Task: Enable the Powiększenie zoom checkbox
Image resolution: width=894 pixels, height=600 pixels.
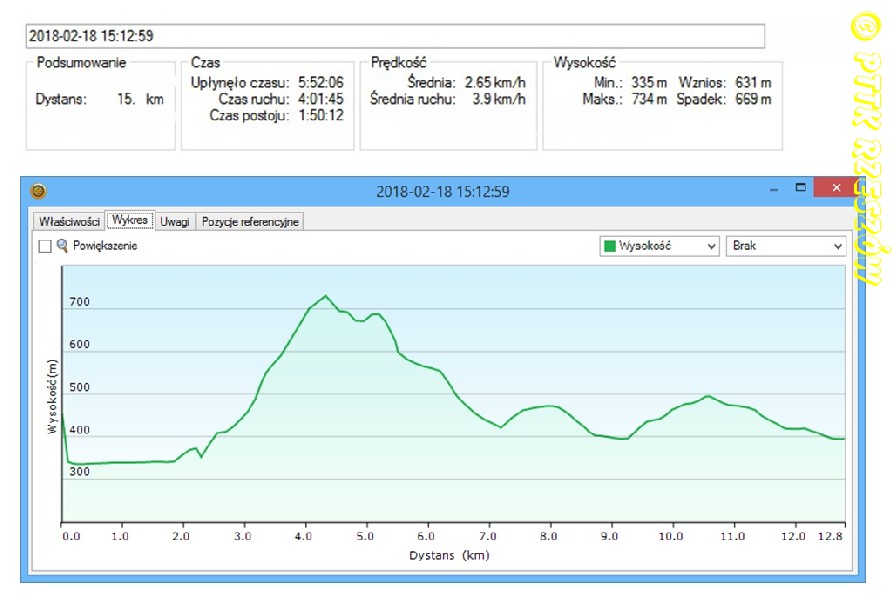Action: (x=44, y=246)
